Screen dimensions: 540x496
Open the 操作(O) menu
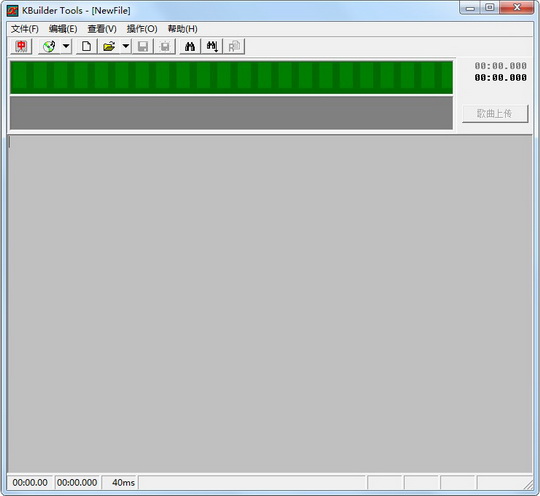(x=142, y=29)
